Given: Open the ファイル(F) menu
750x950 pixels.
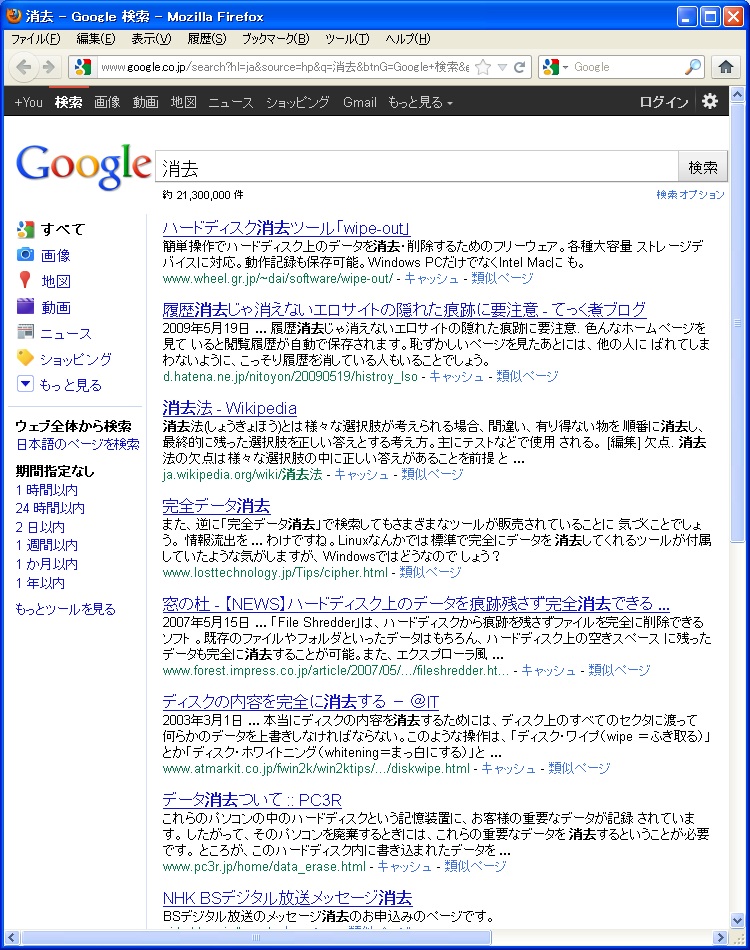Looking at the screenshot, I should (36, 39).
